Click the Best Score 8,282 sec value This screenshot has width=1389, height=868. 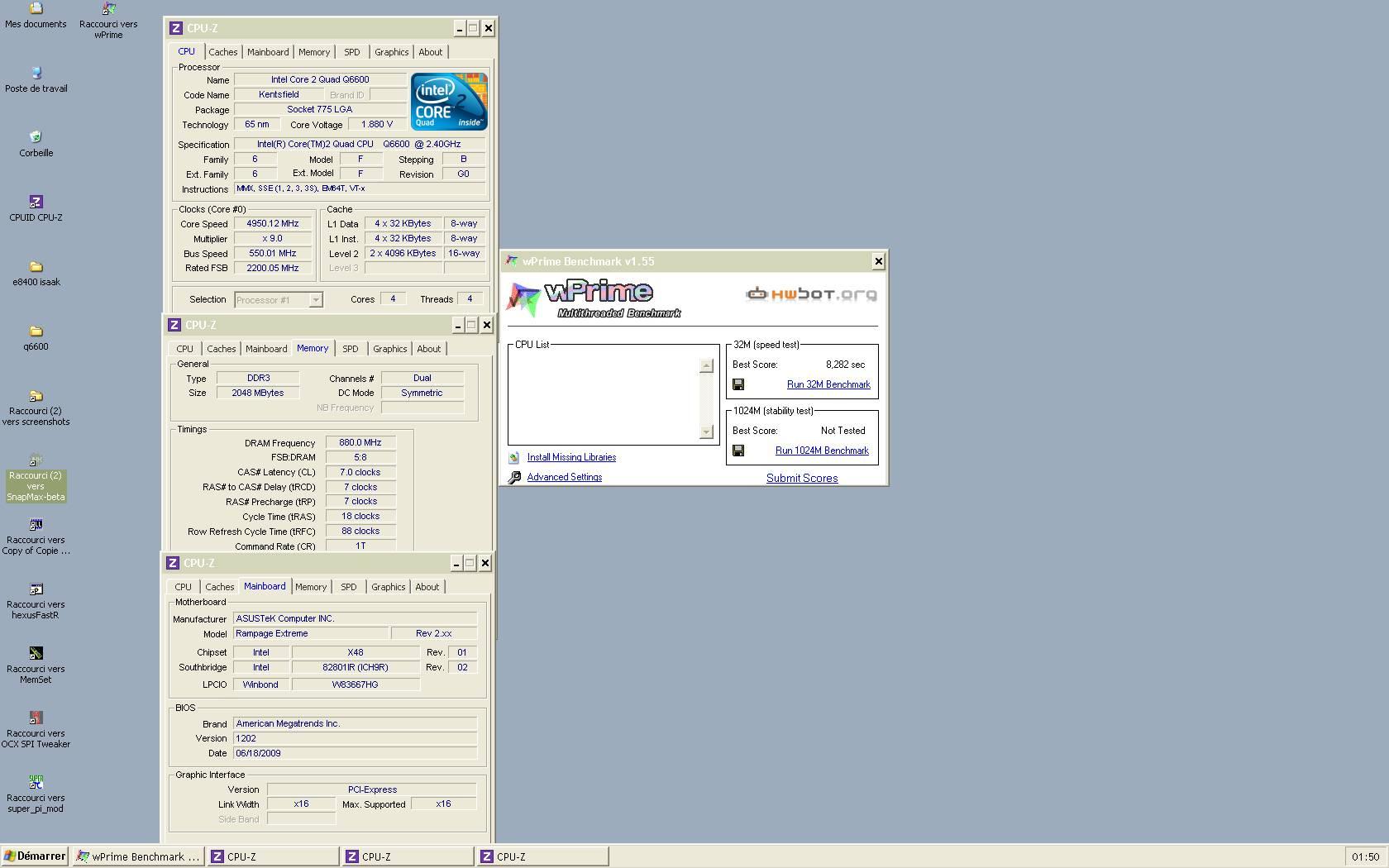845,365
